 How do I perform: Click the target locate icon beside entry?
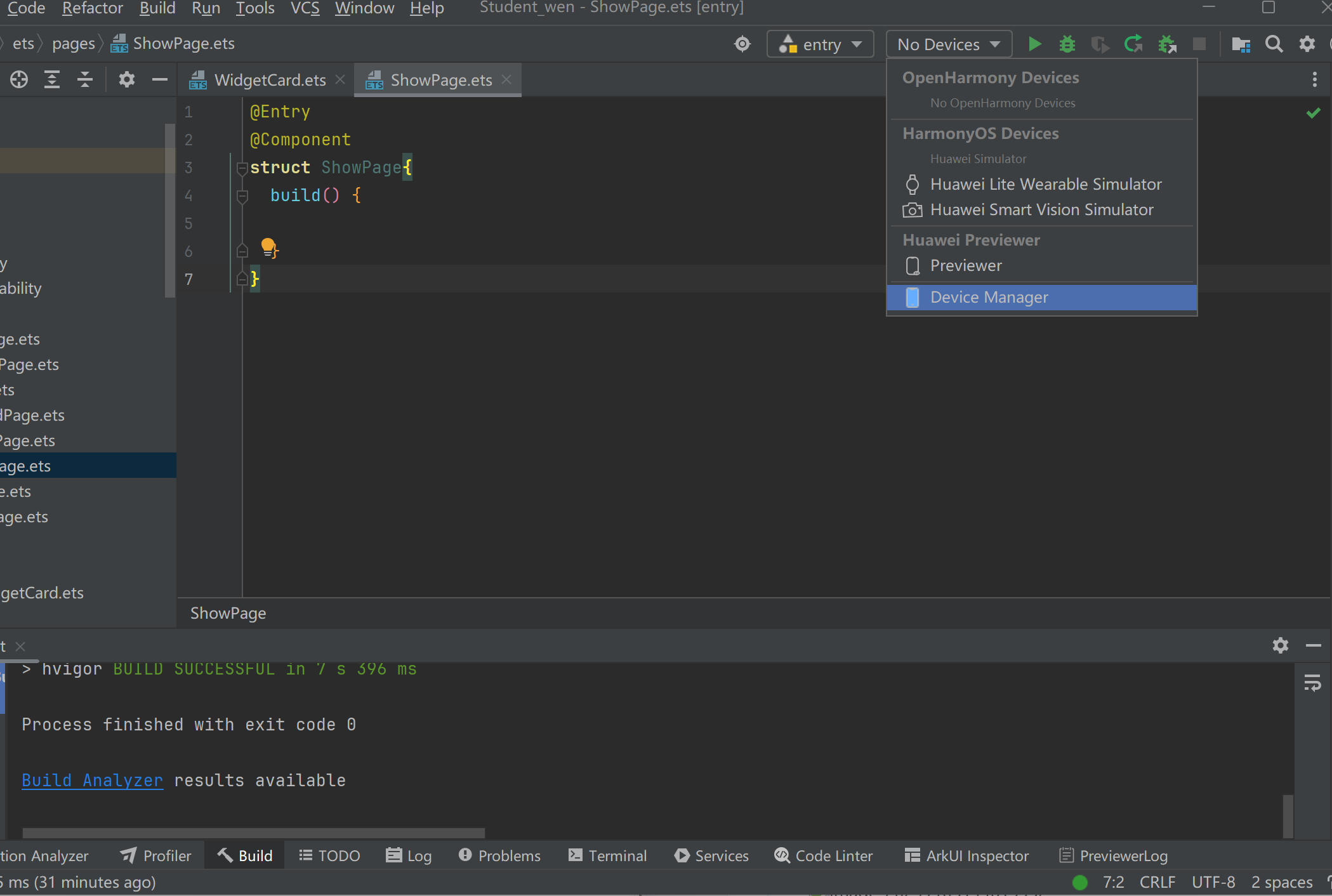click(x=742, y=44)
